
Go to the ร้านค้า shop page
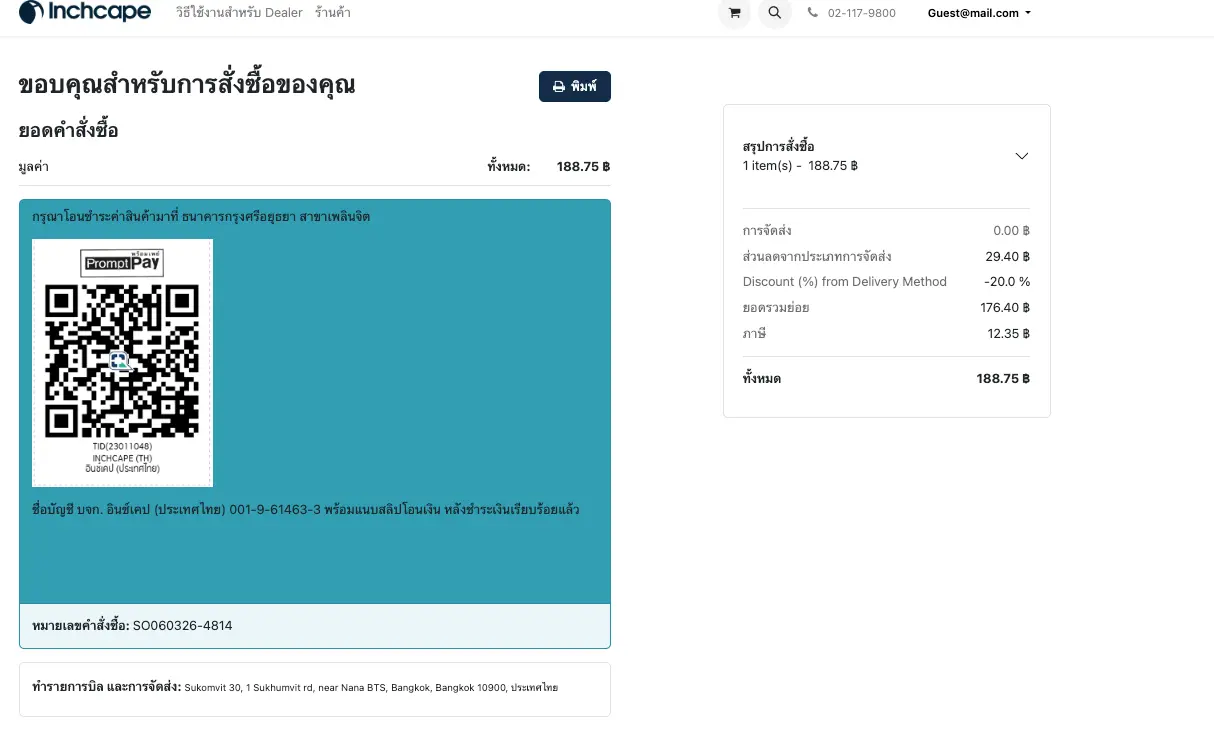point(332,13)
